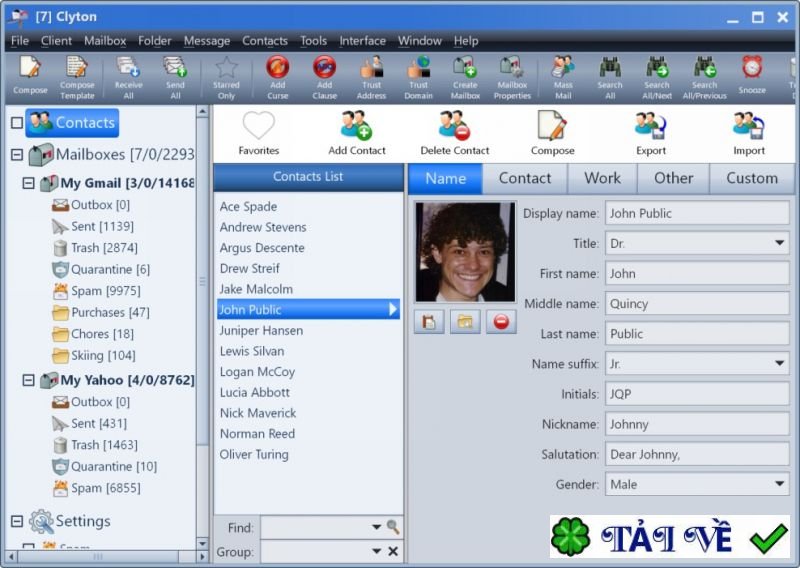Open the Find field dropdown arrow

[377, 527]
